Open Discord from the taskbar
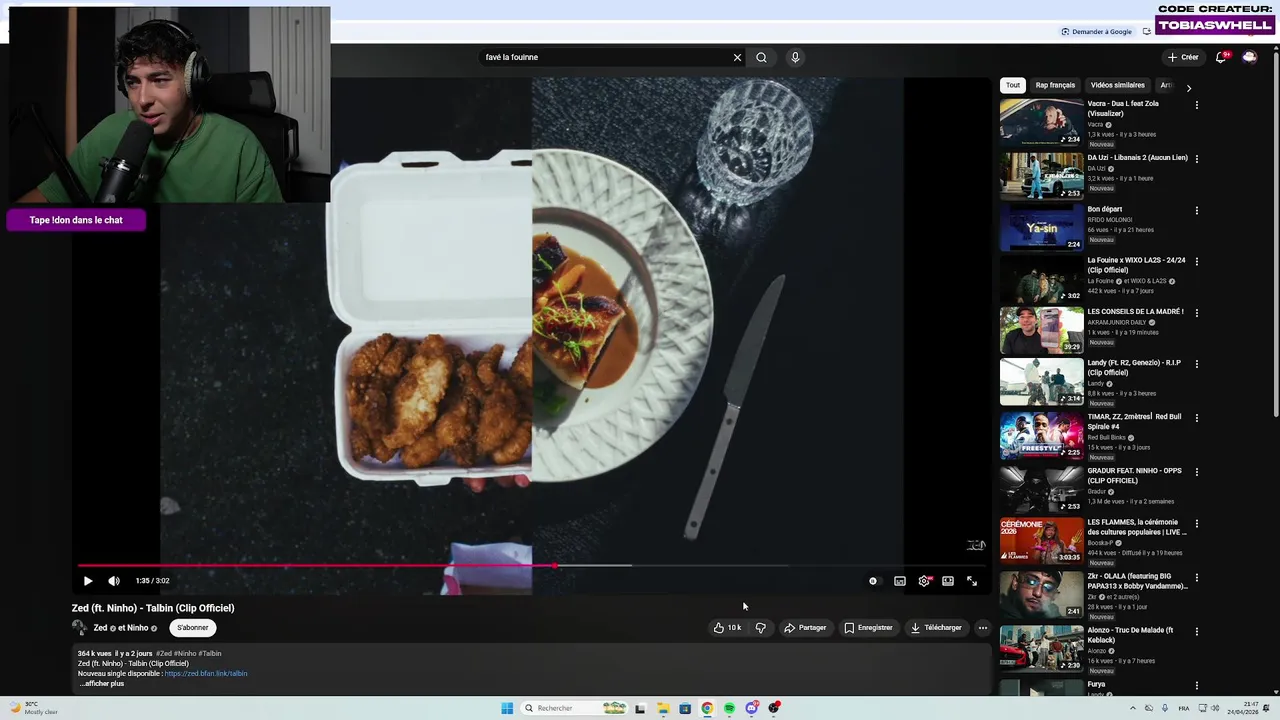The width and height of the screenshot is (1280, 720). 751,709
